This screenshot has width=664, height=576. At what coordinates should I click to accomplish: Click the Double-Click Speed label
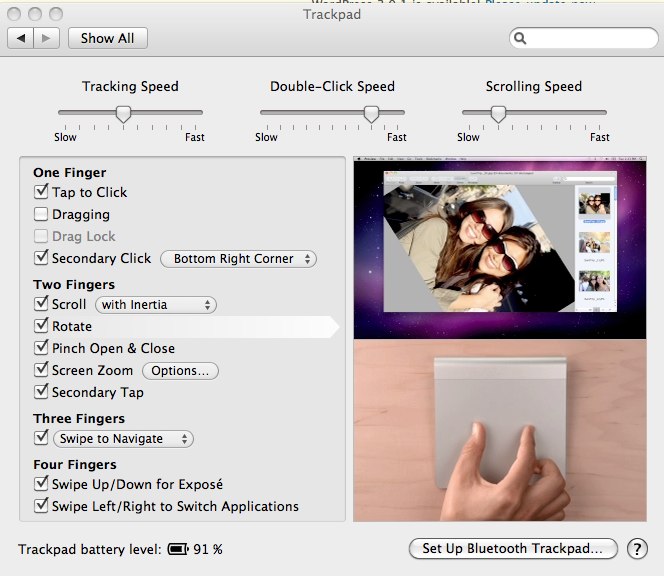pyautogui.click(x=332, y=86)
